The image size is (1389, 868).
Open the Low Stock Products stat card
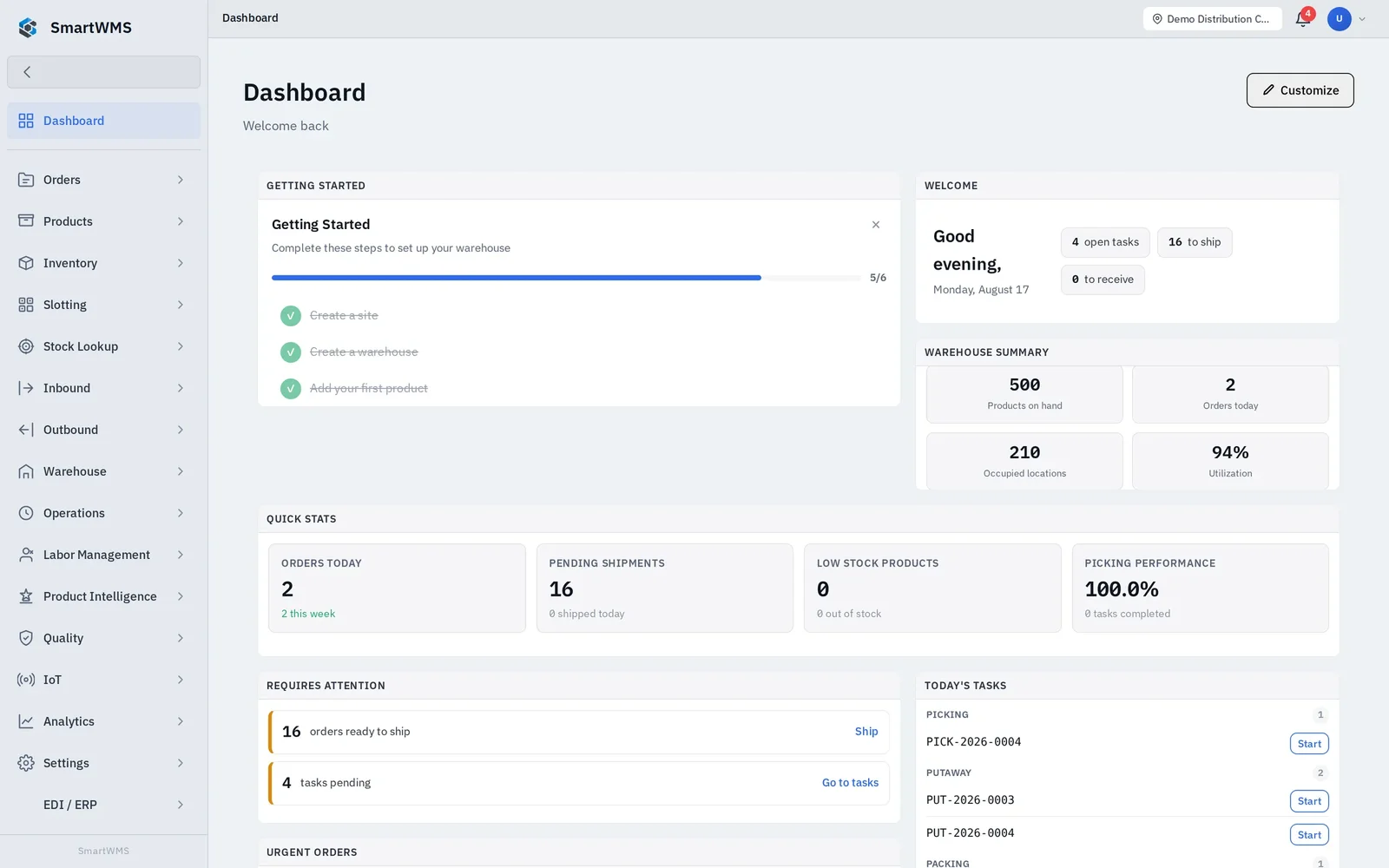coord(932,589)
